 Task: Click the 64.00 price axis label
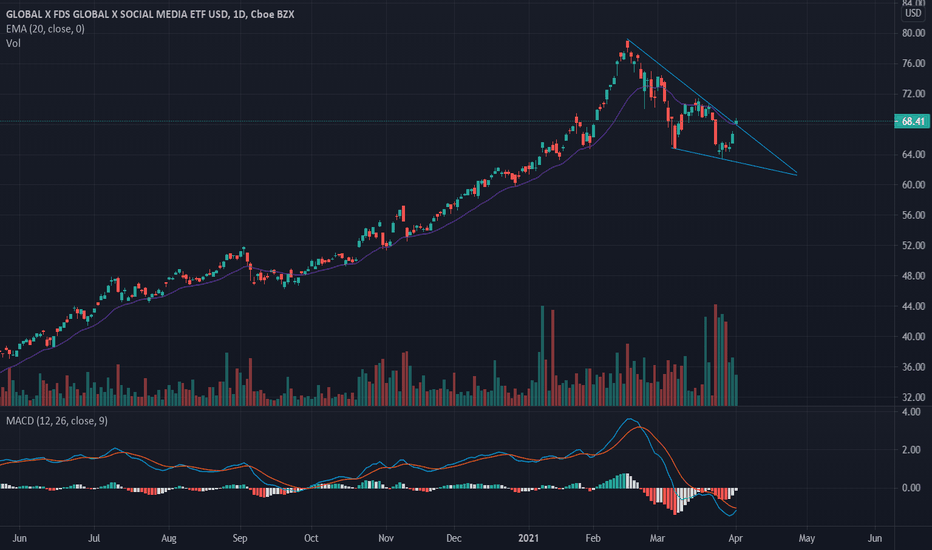click(913, 155)
